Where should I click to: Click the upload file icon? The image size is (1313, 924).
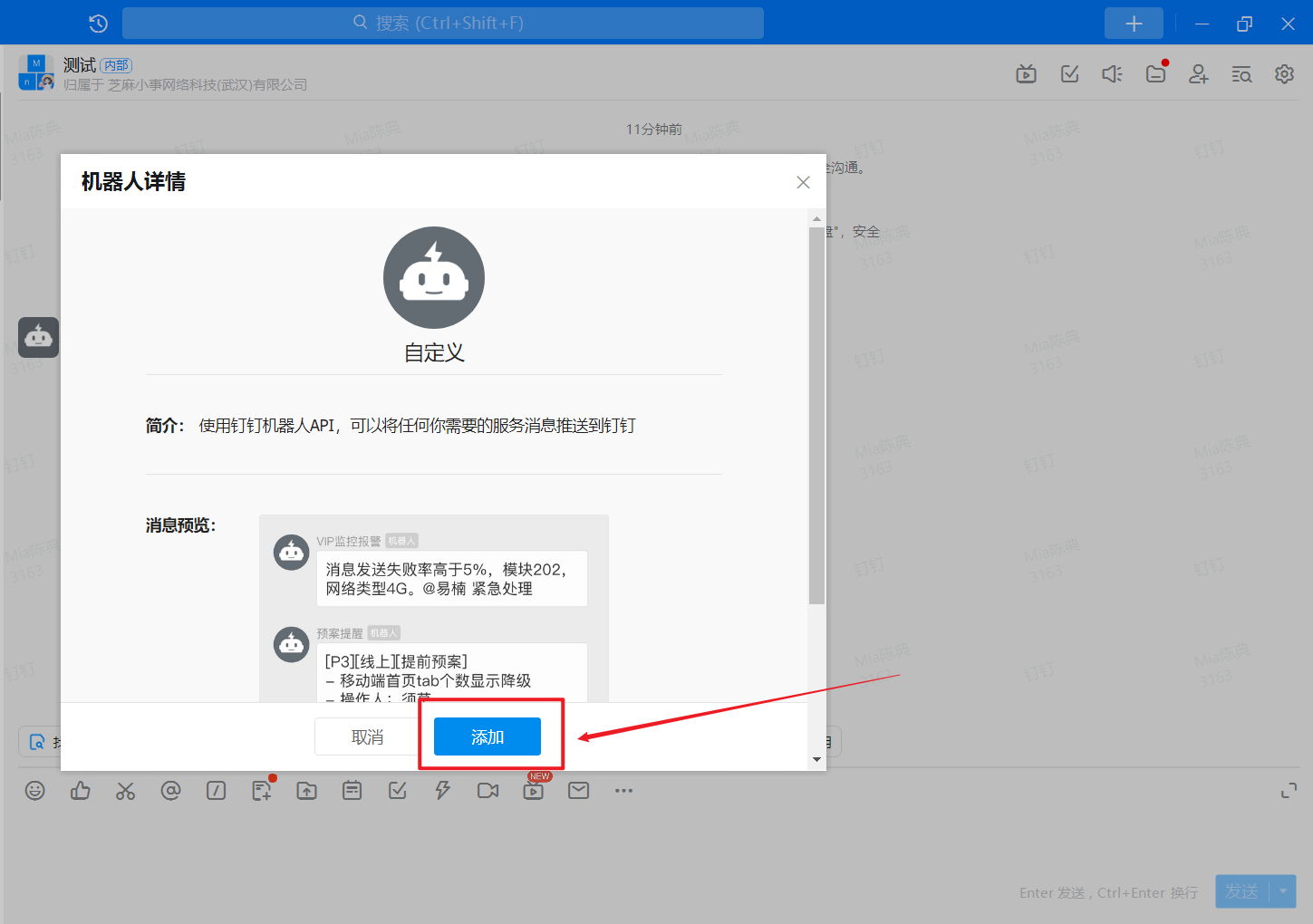point(307,791)
